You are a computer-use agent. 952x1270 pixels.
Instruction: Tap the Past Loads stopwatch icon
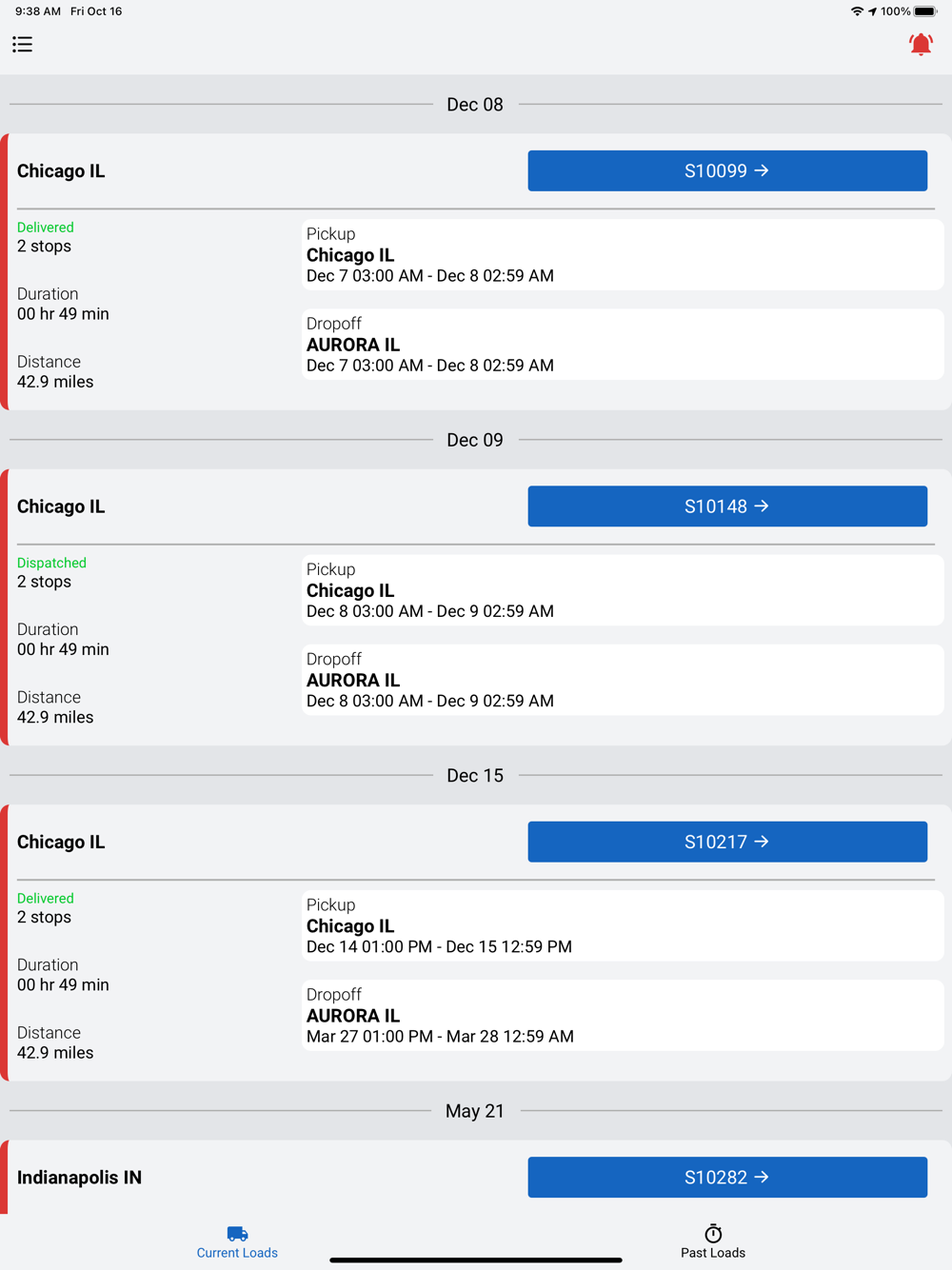713,1233
